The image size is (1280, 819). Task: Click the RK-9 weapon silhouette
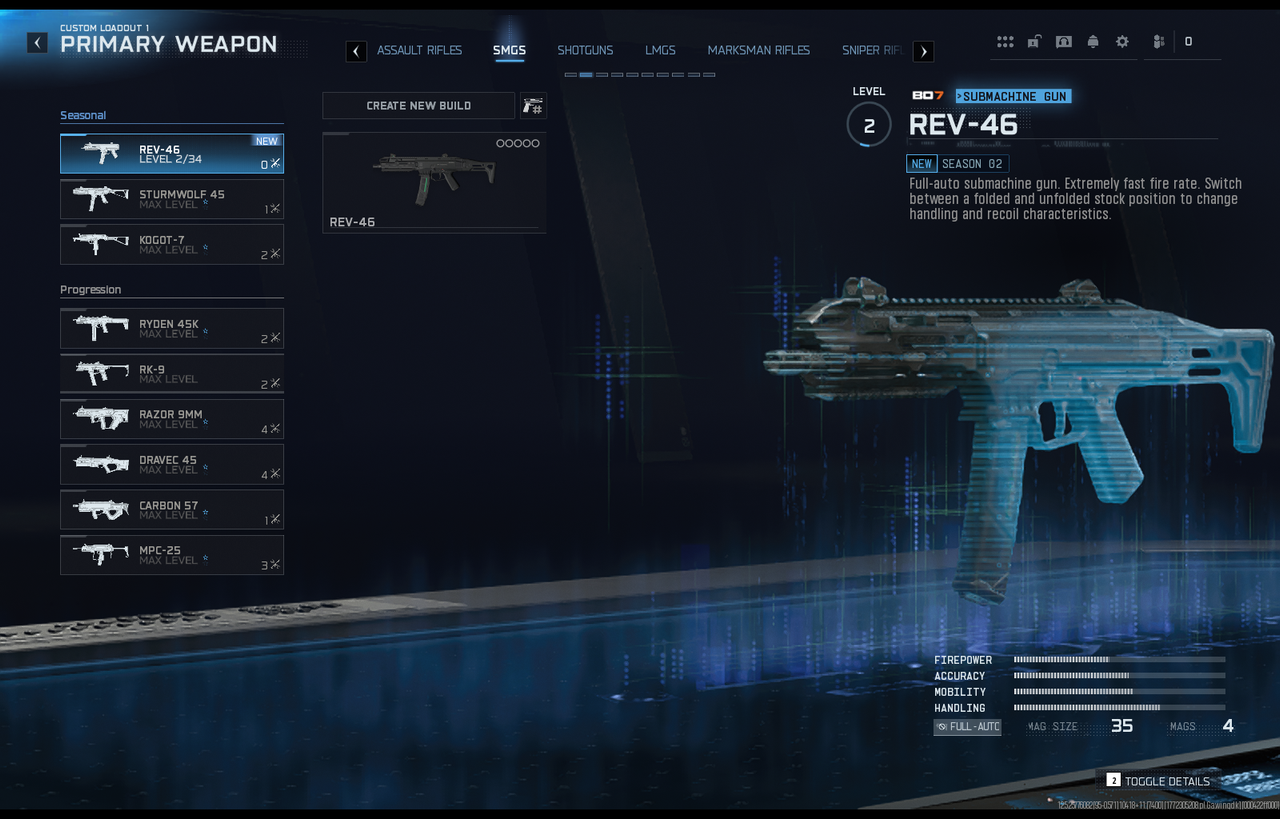(x=100, y=373)
